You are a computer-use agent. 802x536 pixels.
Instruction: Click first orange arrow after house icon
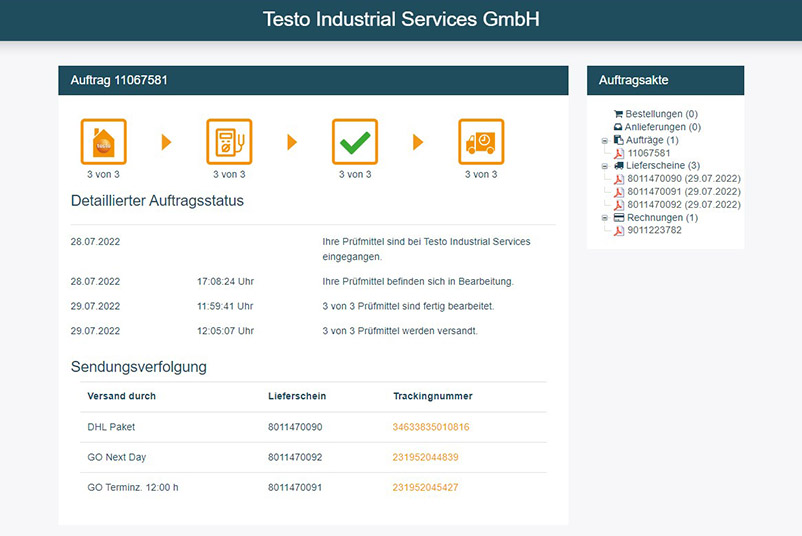pyautogui.click(x=166, y=142)
